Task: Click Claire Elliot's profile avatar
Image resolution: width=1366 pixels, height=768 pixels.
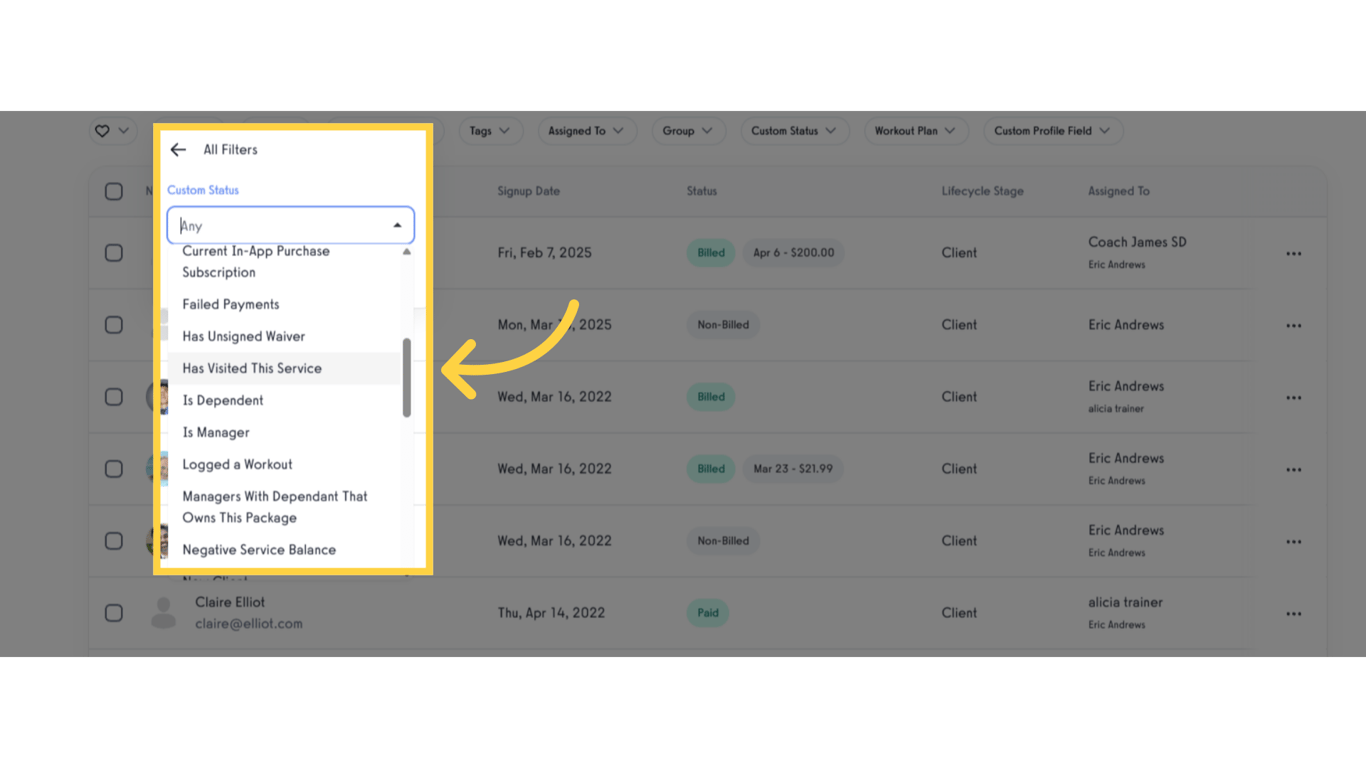Action: point(163,612)
